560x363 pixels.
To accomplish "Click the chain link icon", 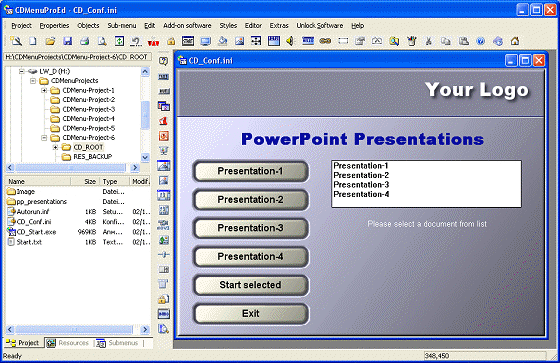I will coord(325,41).
